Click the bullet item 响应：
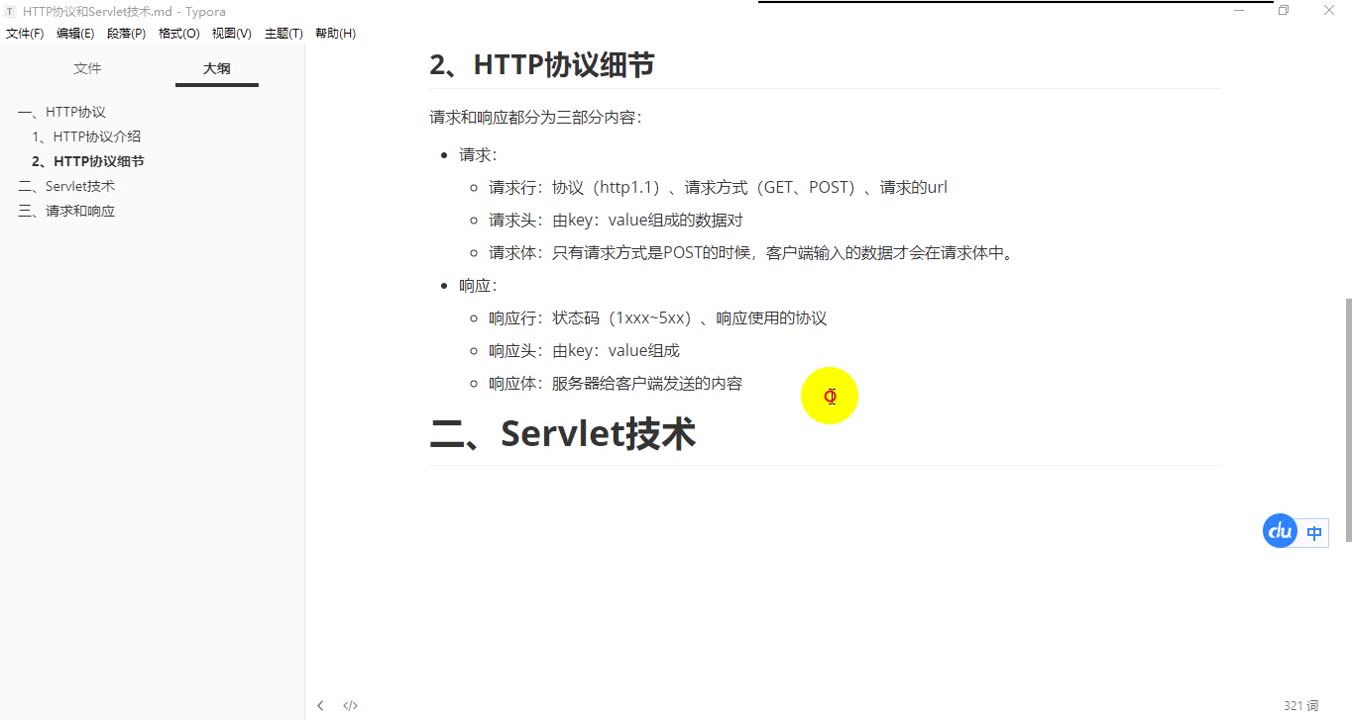This screenshot has width=1352, height=720. tap(478, 285)
